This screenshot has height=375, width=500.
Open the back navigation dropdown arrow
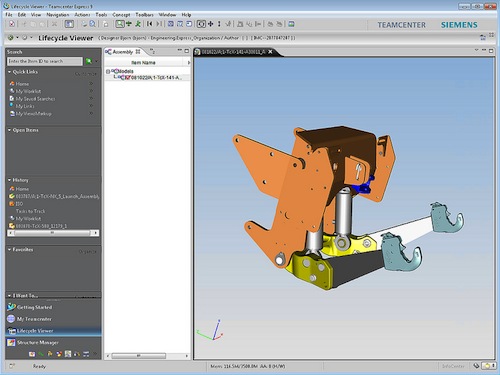(17, 38)
